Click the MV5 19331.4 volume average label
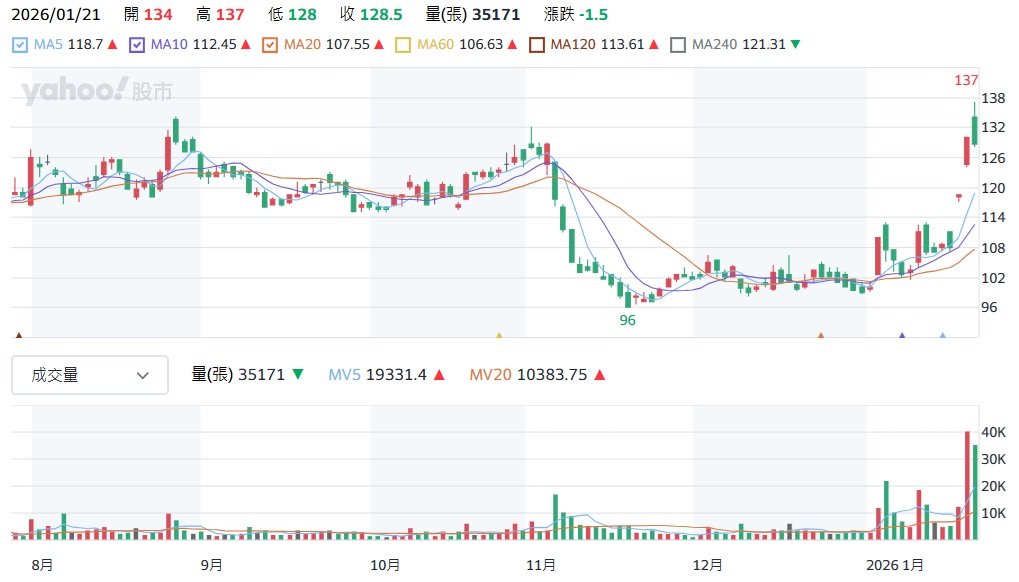 tap(378, 375)
